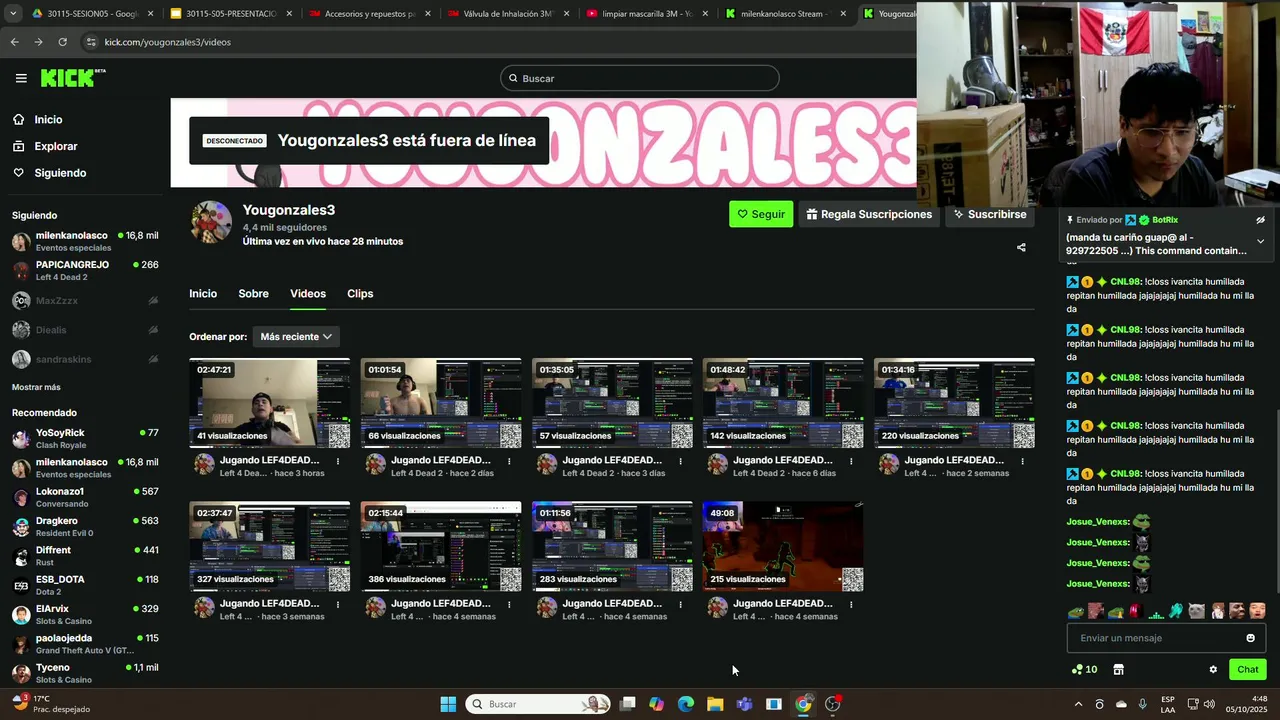The width and height of the screenshot is (1280, 720).
Task: Click the browser address bar URL
Action: point(168,42)
